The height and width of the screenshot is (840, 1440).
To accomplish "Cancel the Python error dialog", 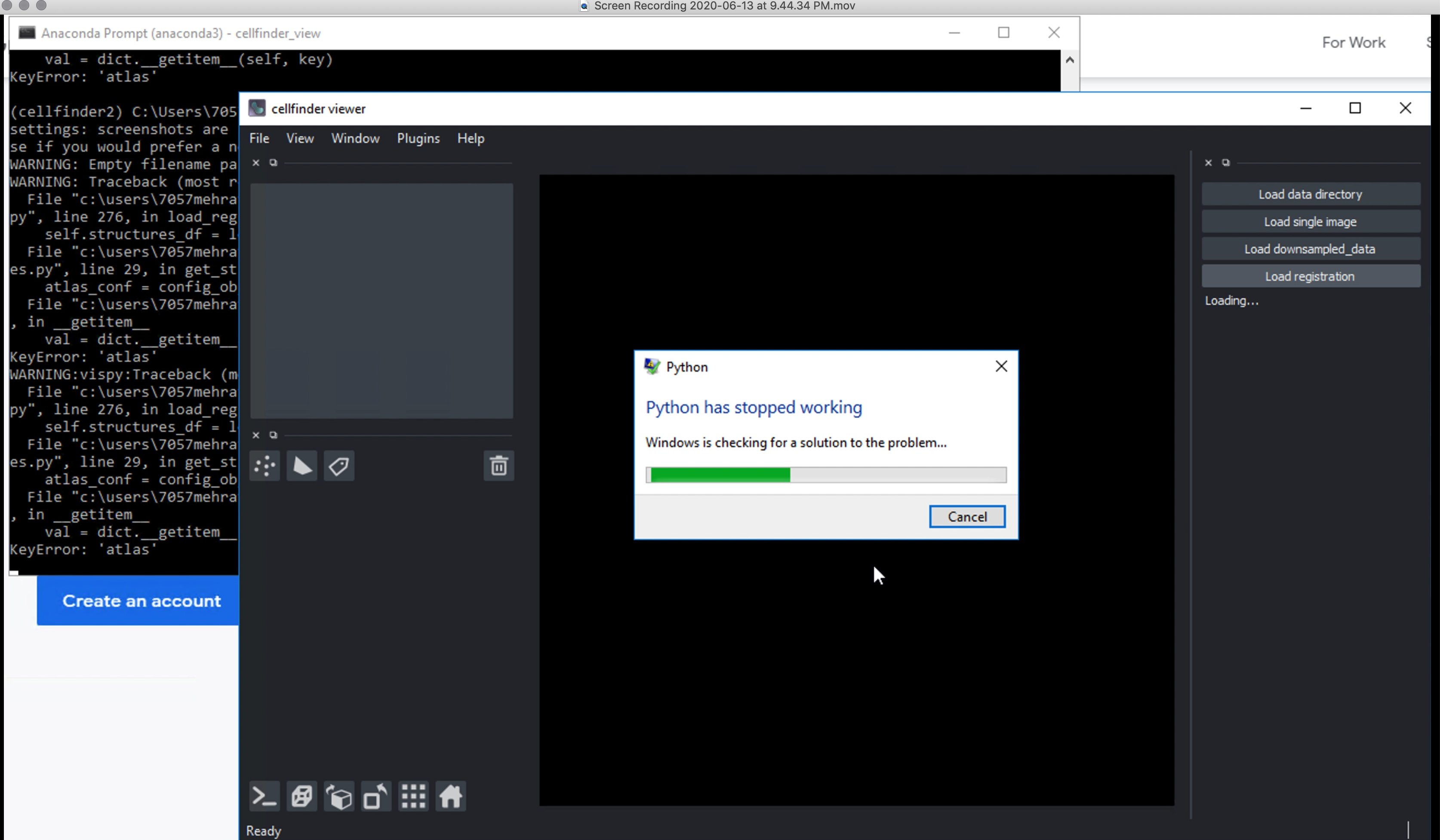I will (967, 516).
